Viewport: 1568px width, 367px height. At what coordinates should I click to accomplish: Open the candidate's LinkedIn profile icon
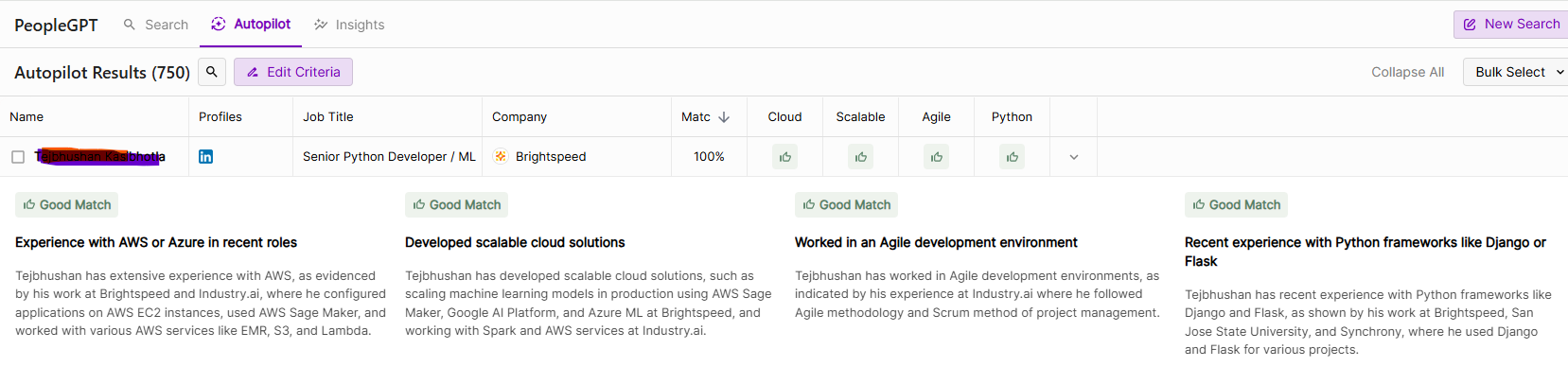[x=205, y=156]
